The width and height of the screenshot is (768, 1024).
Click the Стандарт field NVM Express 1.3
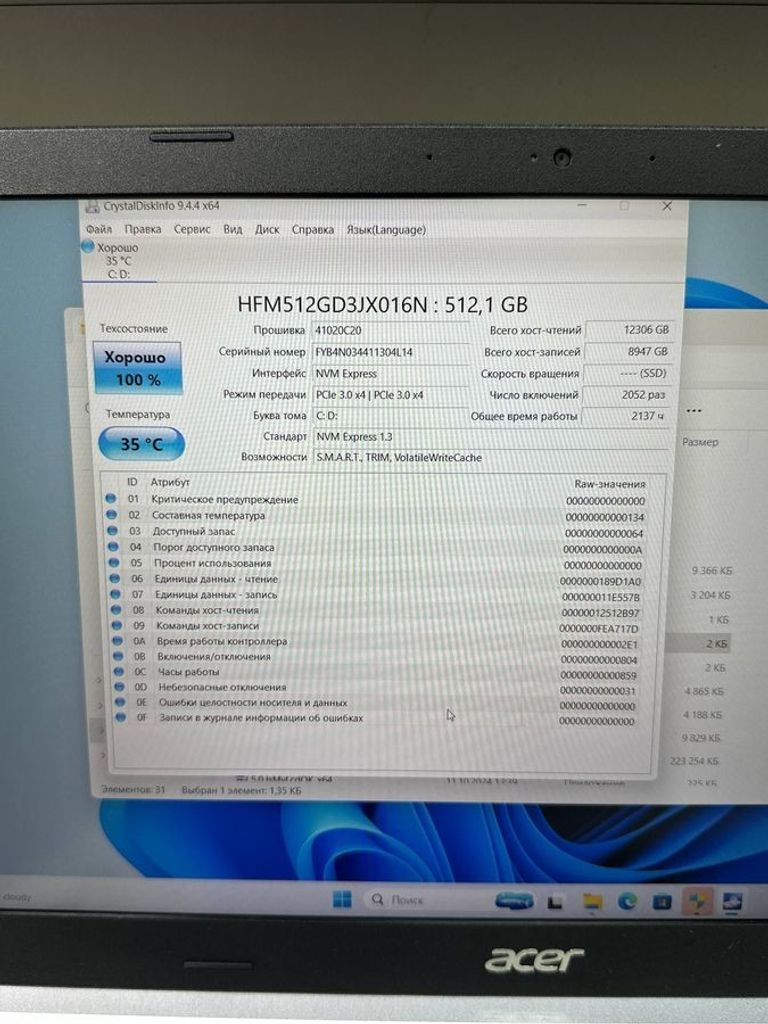click(491, 437)
